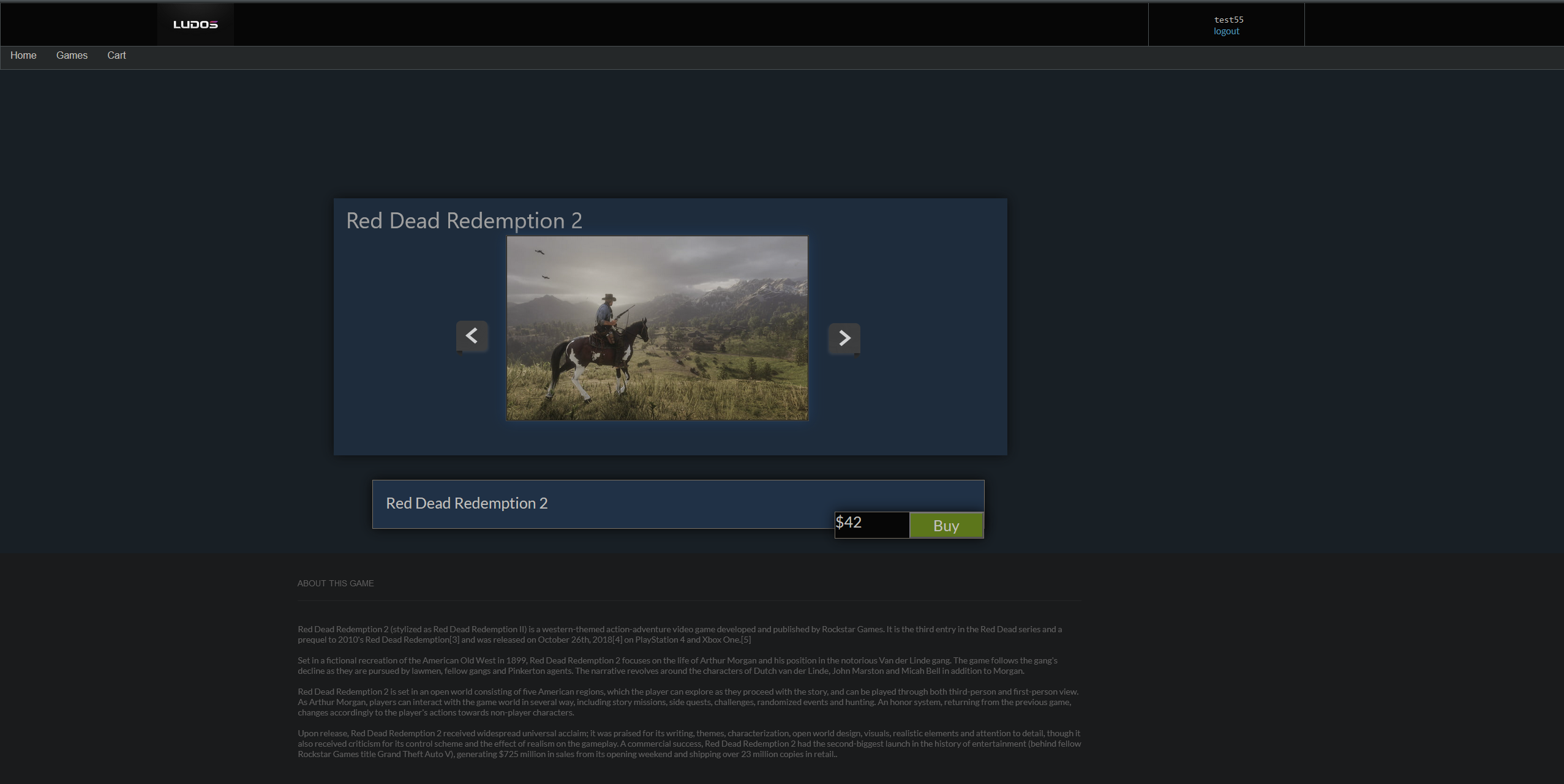Viewport: 1564px width, 784px height.
Task: Open the Cart page
Action: pyautogui.click(x=116, y=56)
